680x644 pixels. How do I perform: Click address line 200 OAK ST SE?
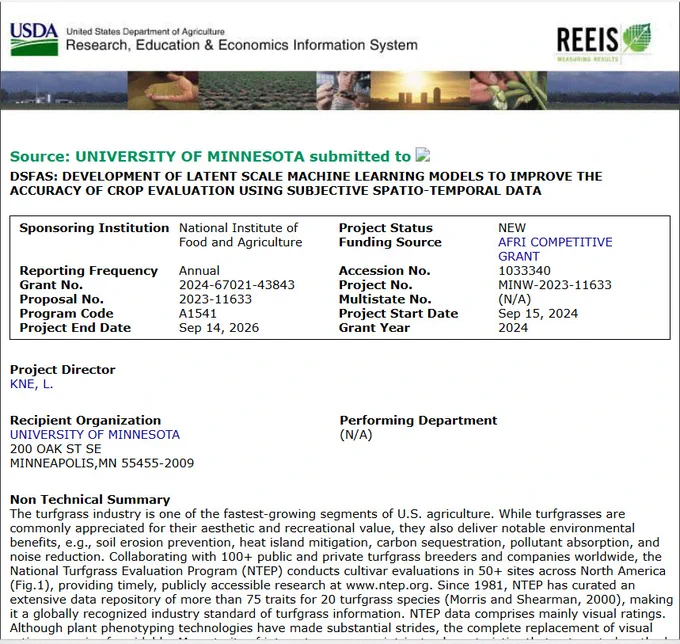(x=56, y=449)
